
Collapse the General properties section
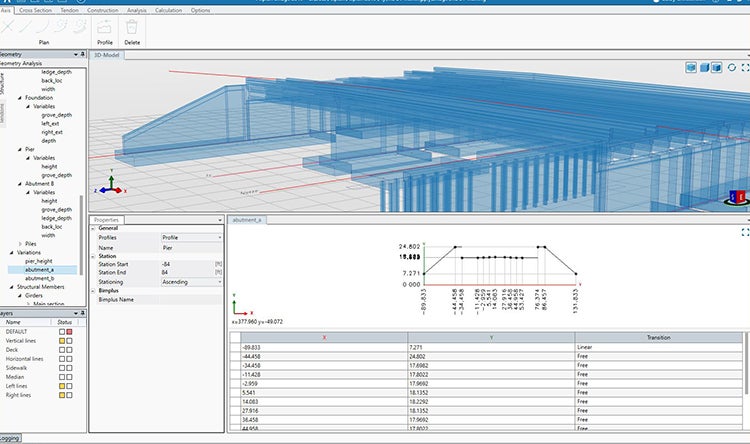93,228
